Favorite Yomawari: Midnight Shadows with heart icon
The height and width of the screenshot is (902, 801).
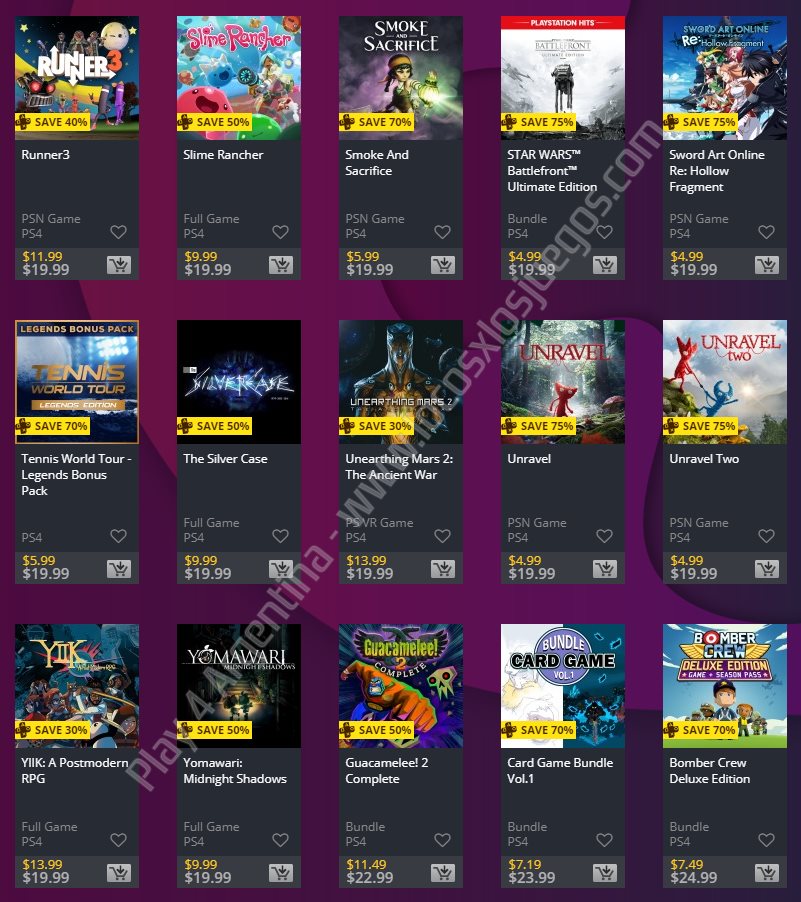(x=280, y=839)
